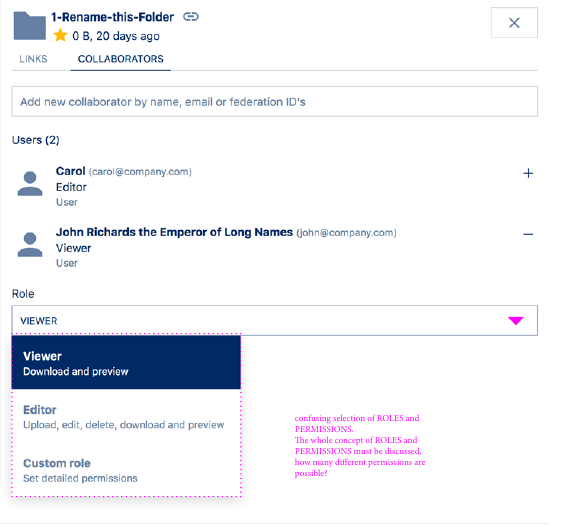564x527 pixels.
Task: Open the Role dropdown showing VIEWER
Action: [x=274, y=321]
